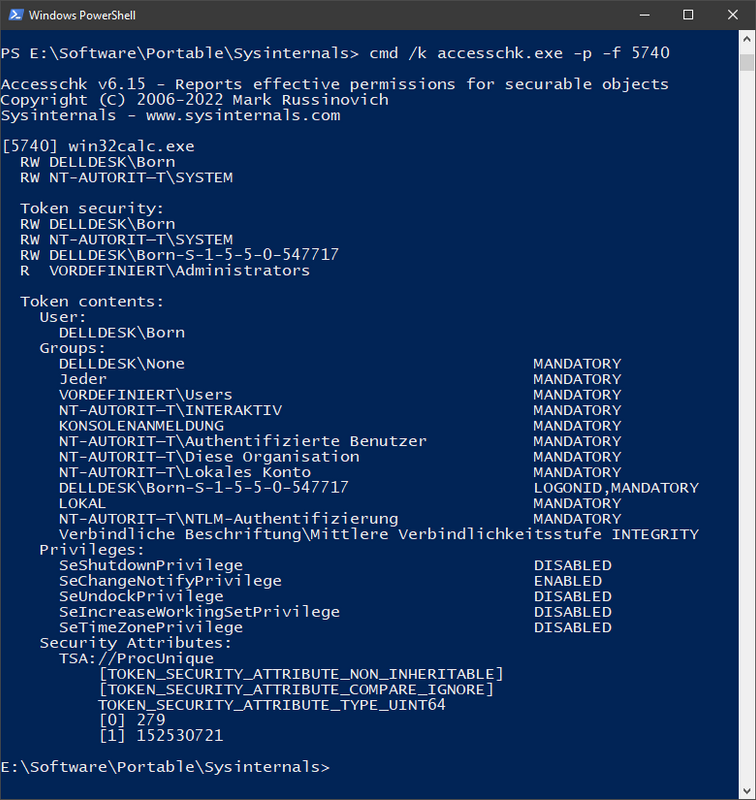This screenshot has height=800, width=756.
Task: Click the bottom command prompt line
Action: (164, 767)
